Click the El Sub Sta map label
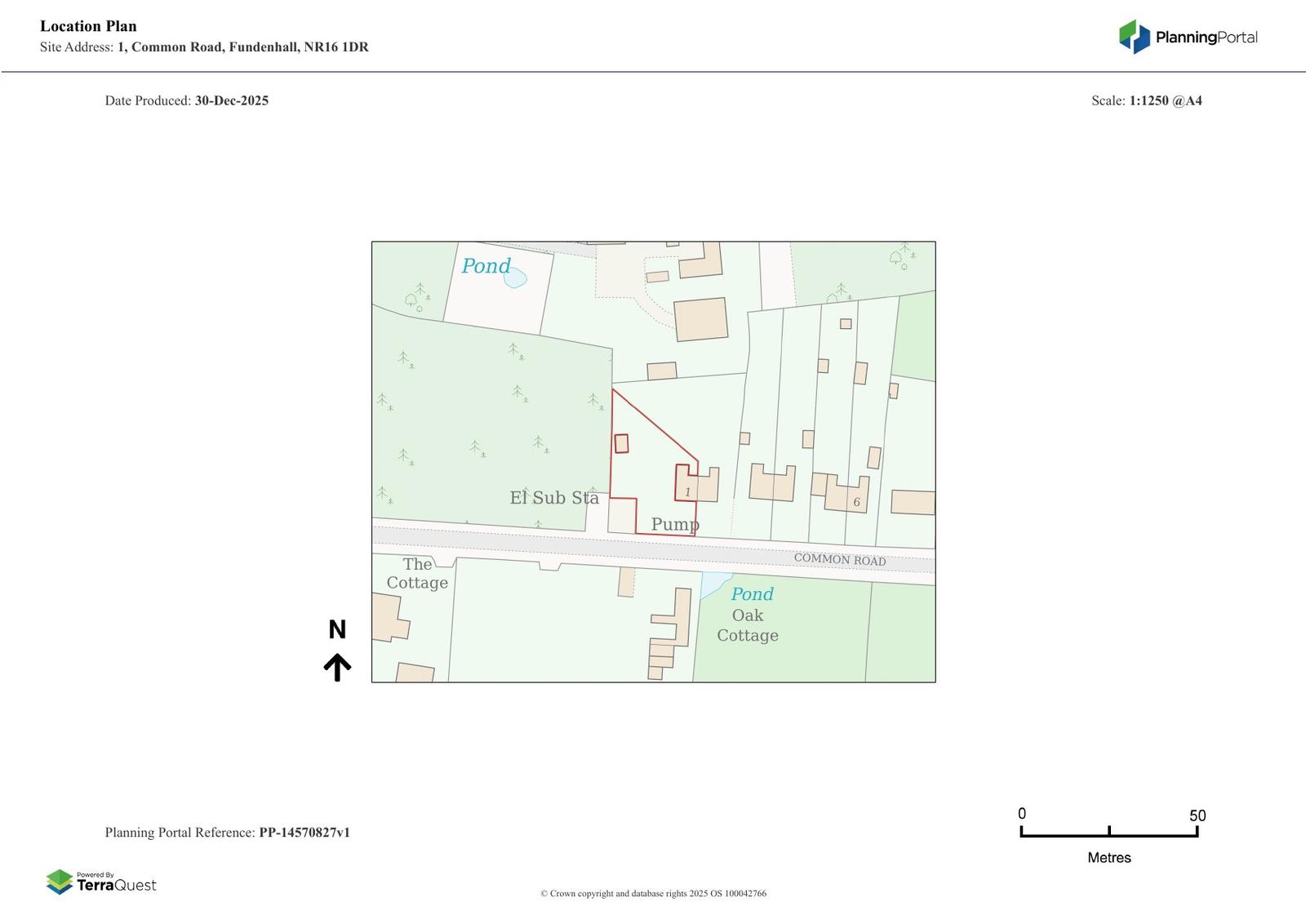This screenshot has width=1306, height=924. (x=553, y=498)
